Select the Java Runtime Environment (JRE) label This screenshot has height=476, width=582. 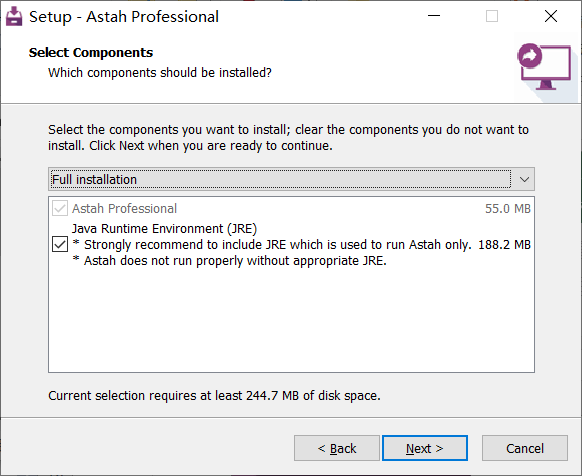tap(164, 228)
